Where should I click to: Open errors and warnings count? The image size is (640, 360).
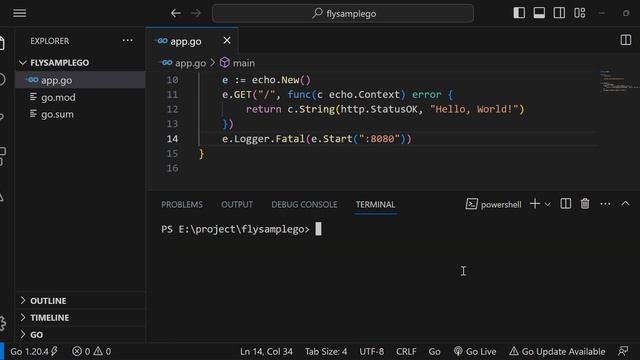click(x=91, y=351)
